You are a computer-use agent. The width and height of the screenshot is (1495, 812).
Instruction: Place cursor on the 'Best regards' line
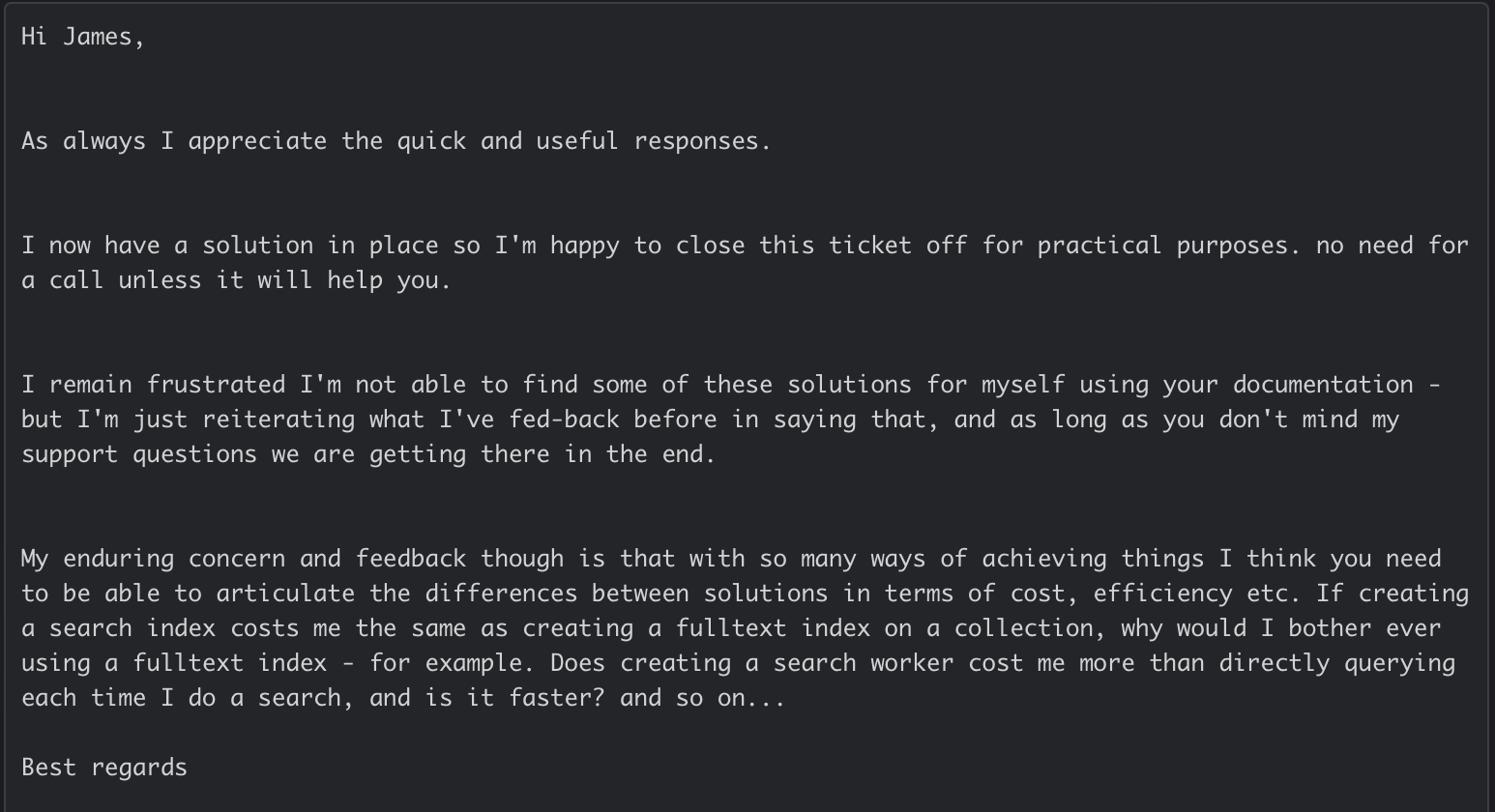104,768
